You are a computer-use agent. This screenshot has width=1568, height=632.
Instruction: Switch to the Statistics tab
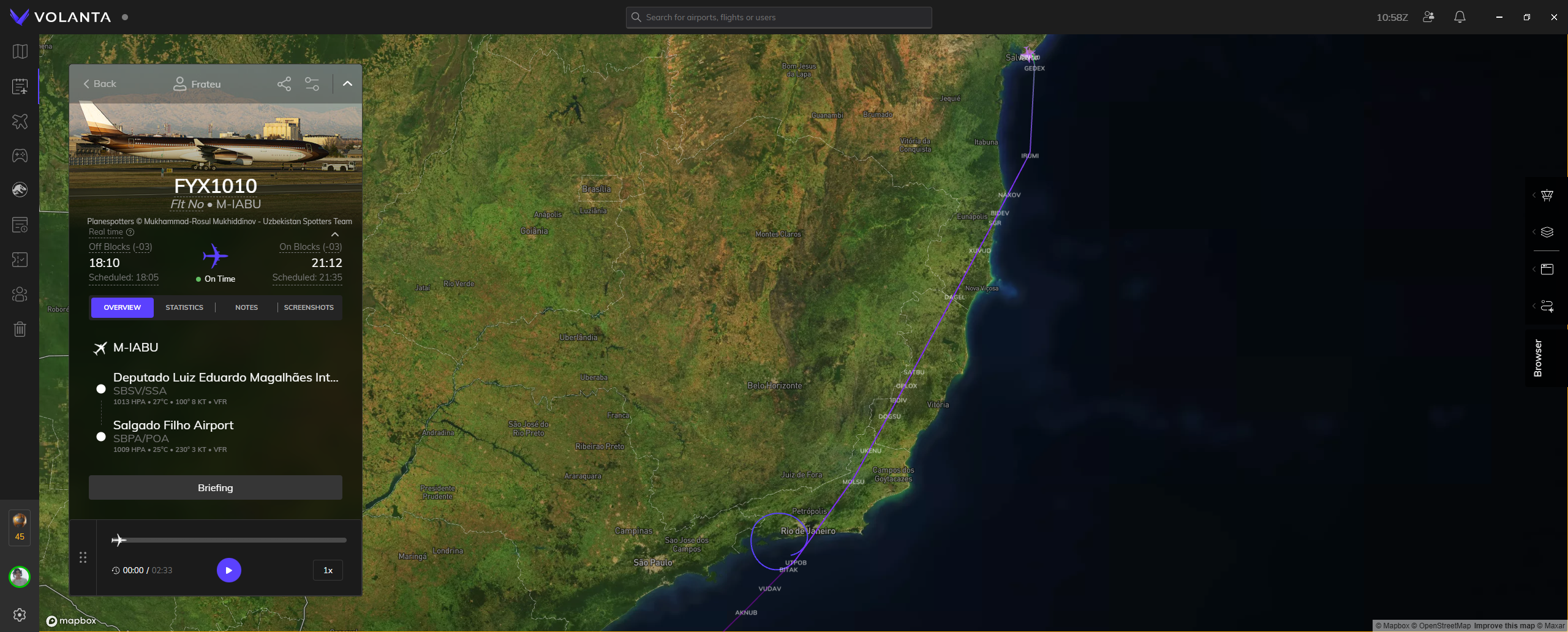coord(184,307)
